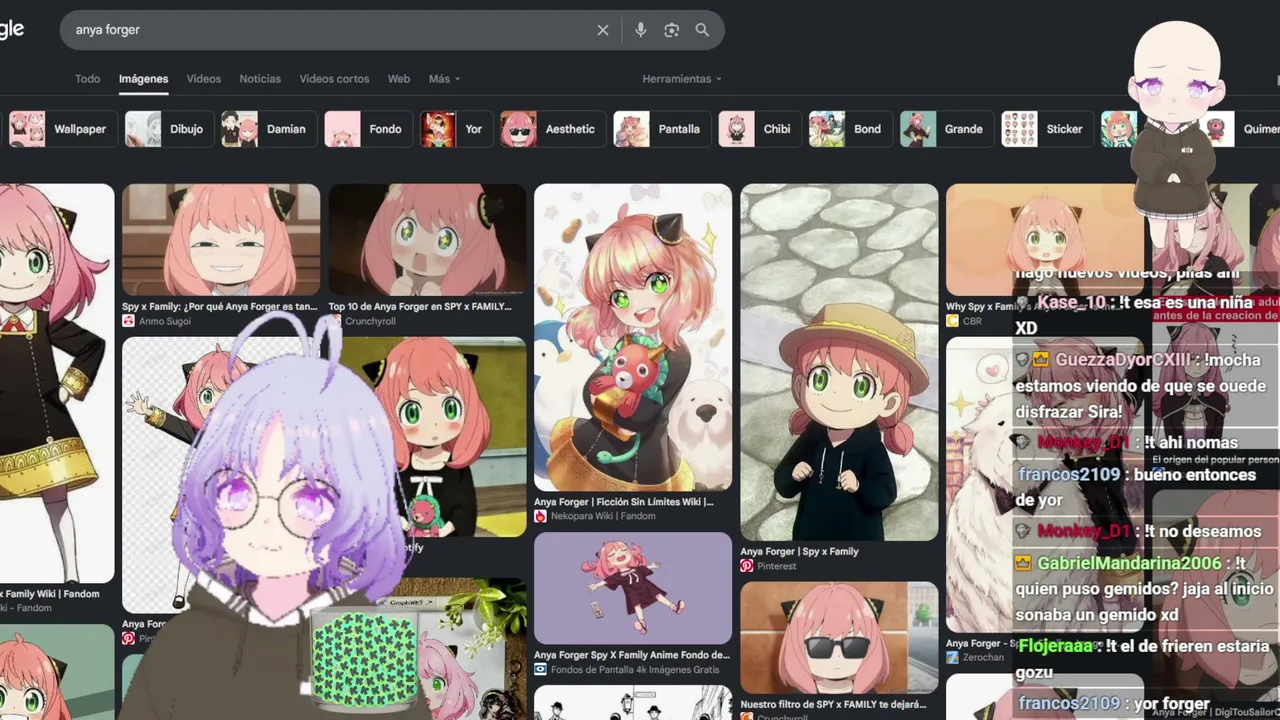Open 'Top 10 de Anya Forger' title link
This screenshot has width=1280, height=720.
420,307
